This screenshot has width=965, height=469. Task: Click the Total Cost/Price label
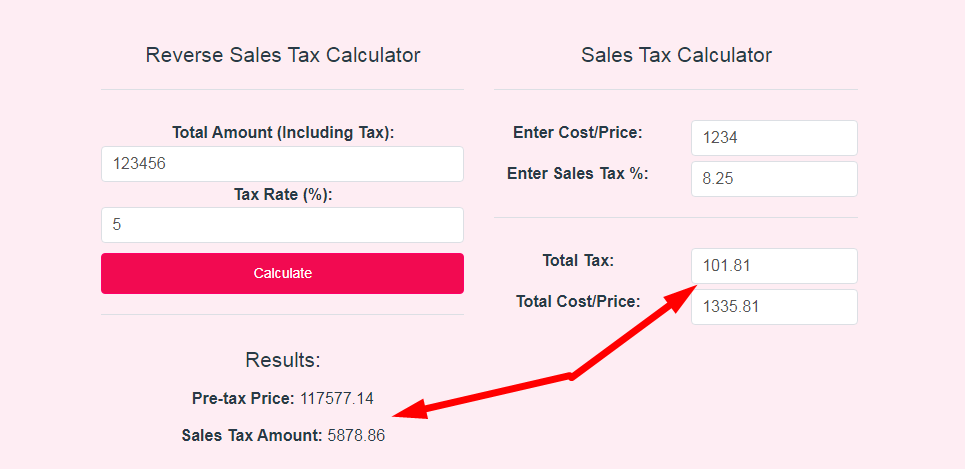578,302
